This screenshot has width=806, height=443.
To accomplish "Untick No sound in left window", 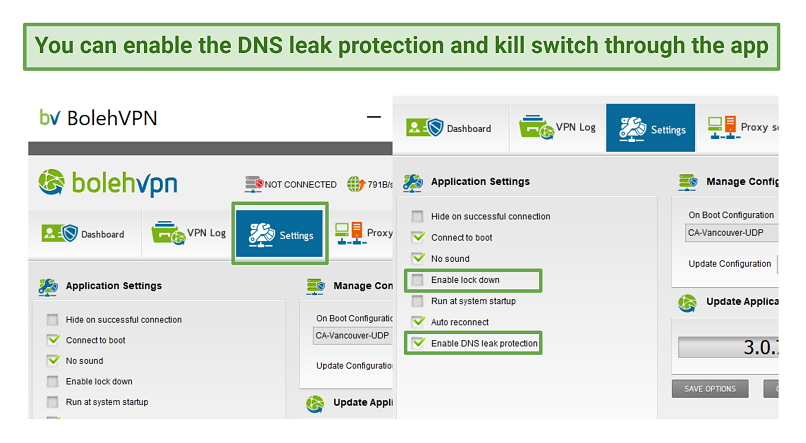I will pos(52,361).
